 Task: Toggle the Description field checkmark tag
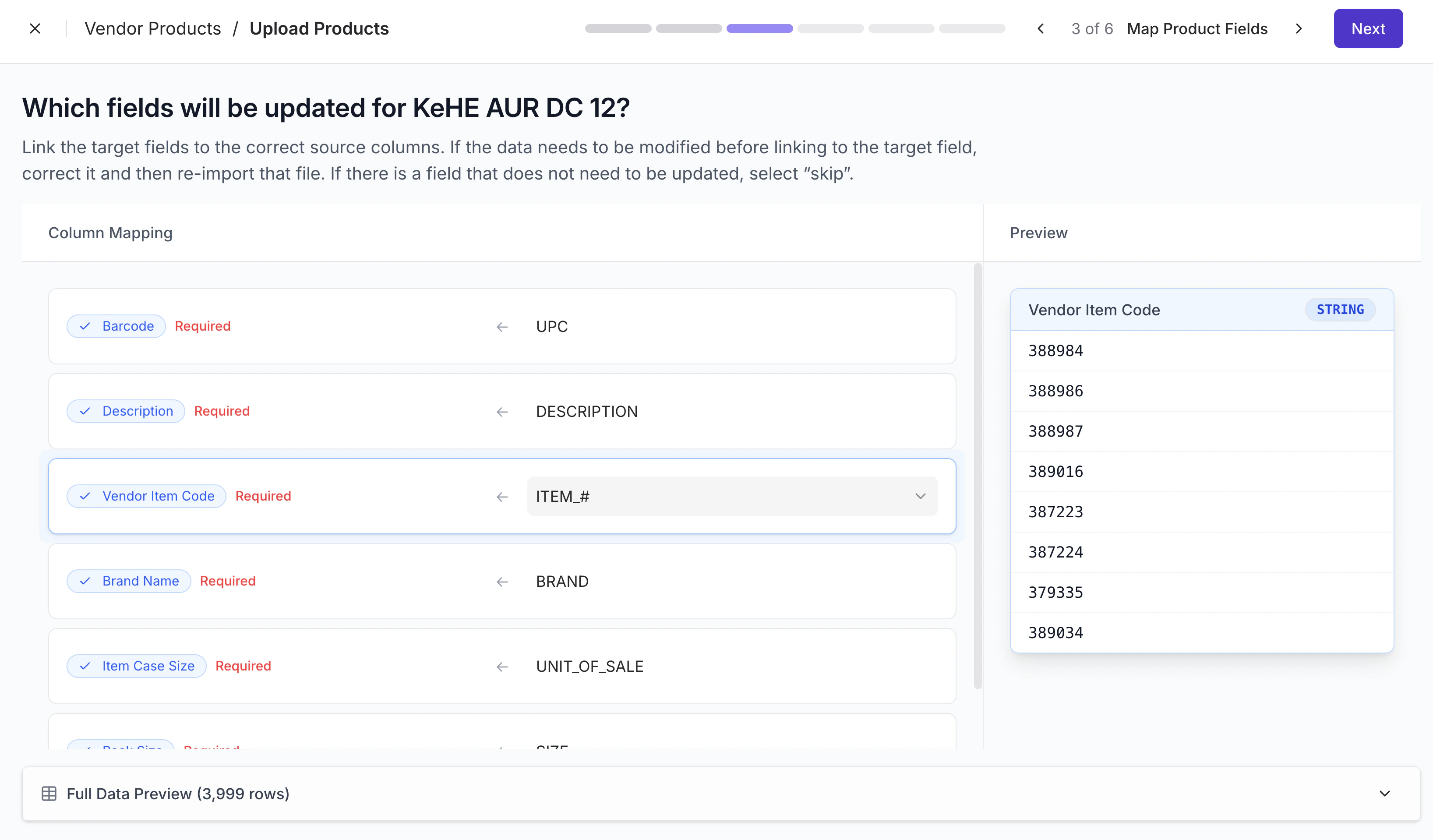[x=126, y=411]
